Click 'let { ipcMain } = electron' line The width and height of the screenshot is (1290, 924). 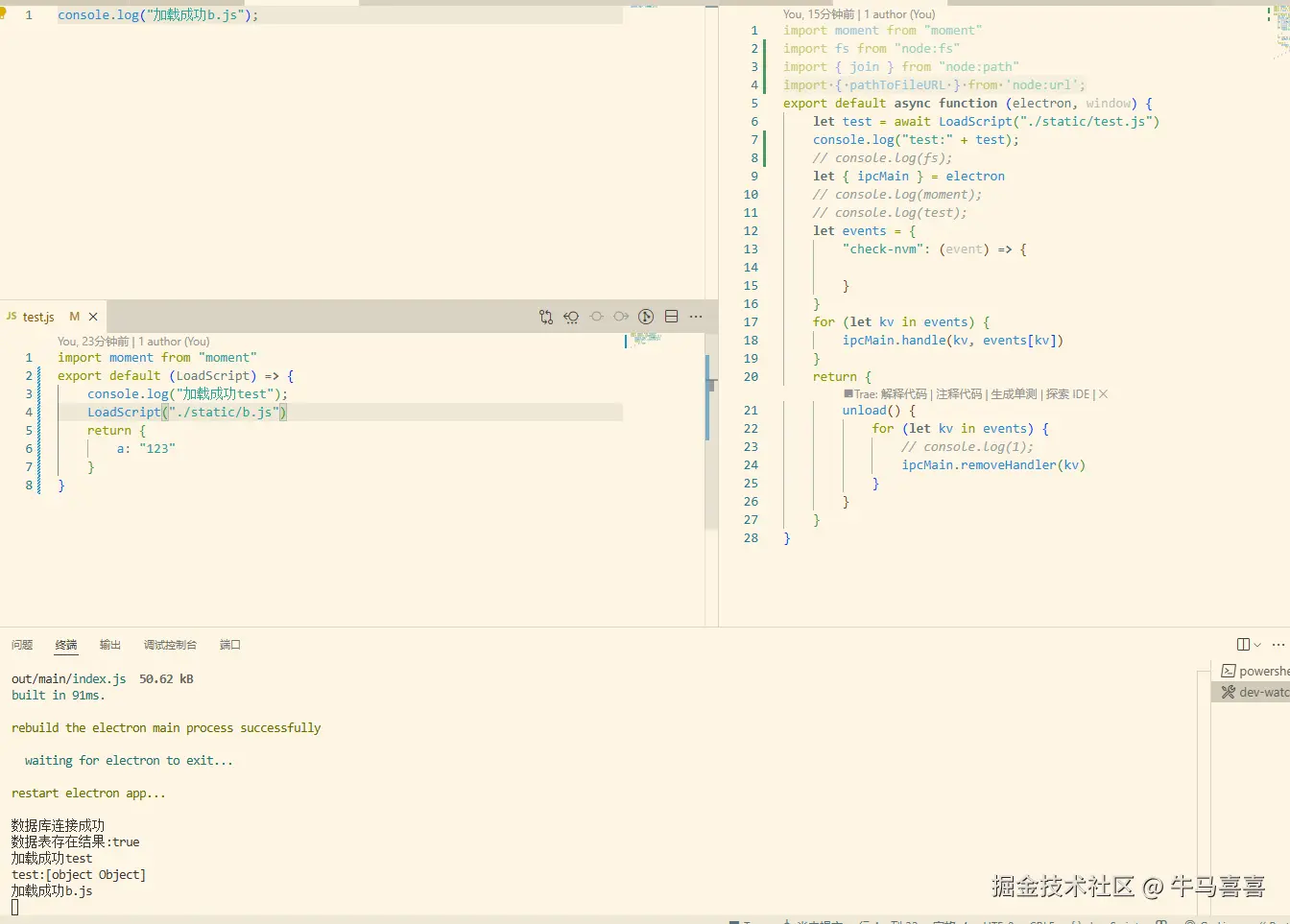[x=909, y=177]
